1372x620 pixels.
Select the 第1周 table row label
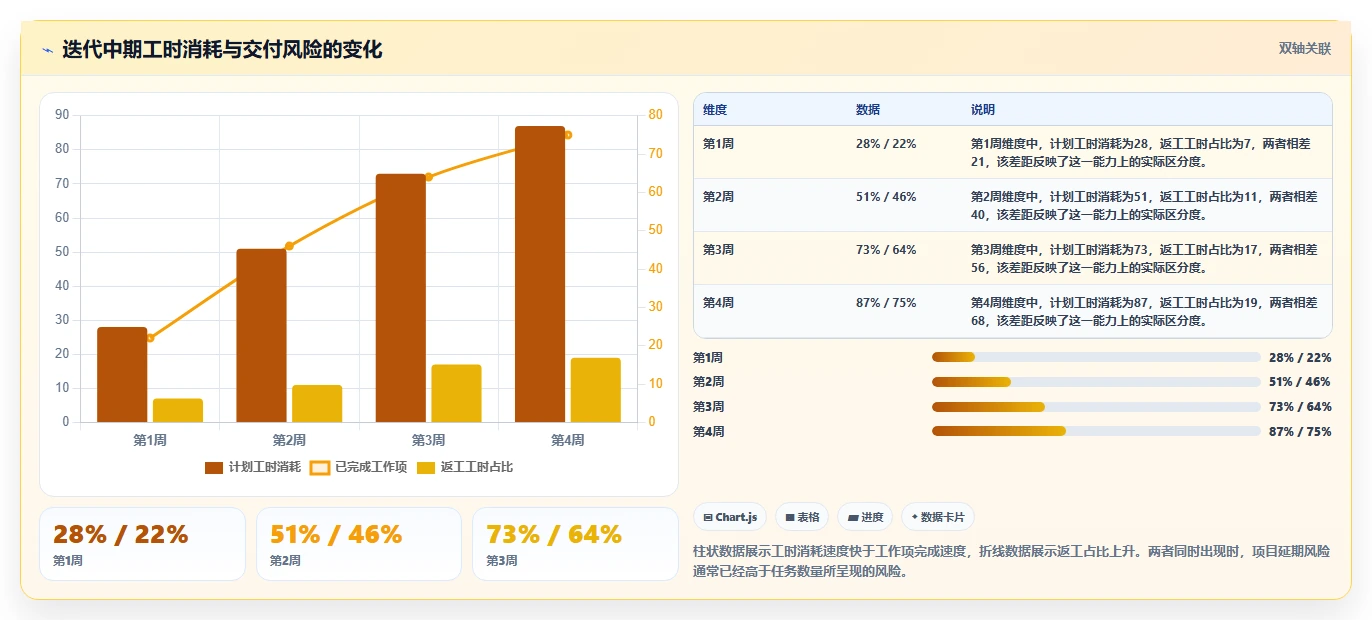[x=718, y=144]
